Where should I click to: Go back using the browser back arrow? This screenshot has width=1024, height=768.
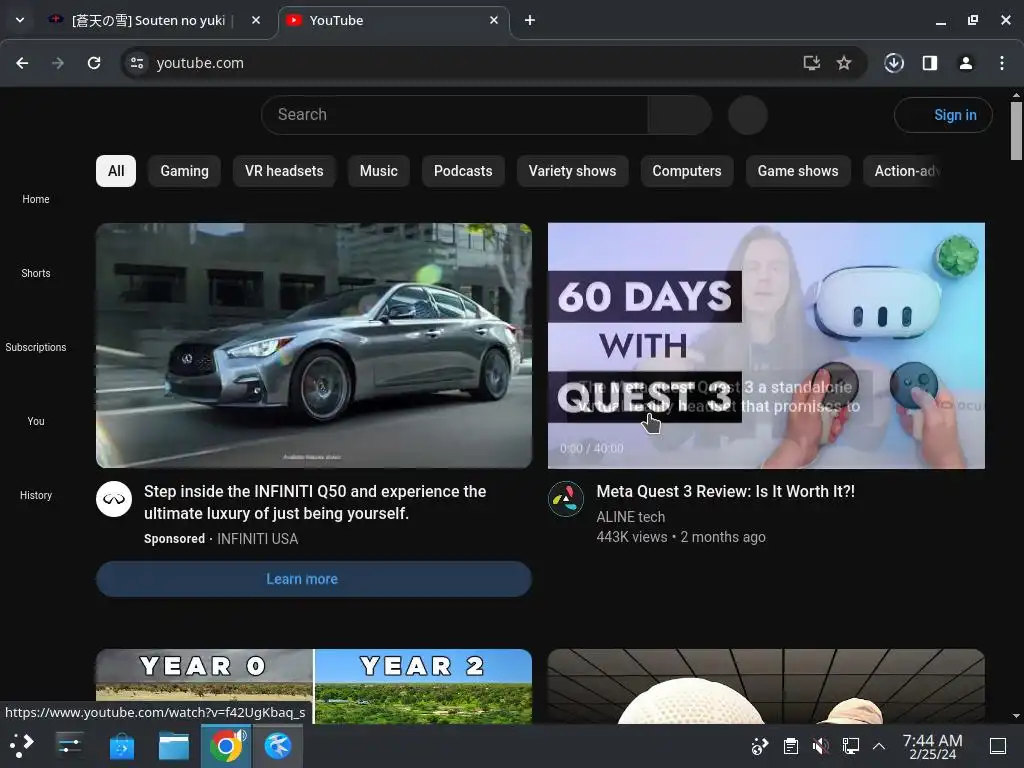[22, 63]
